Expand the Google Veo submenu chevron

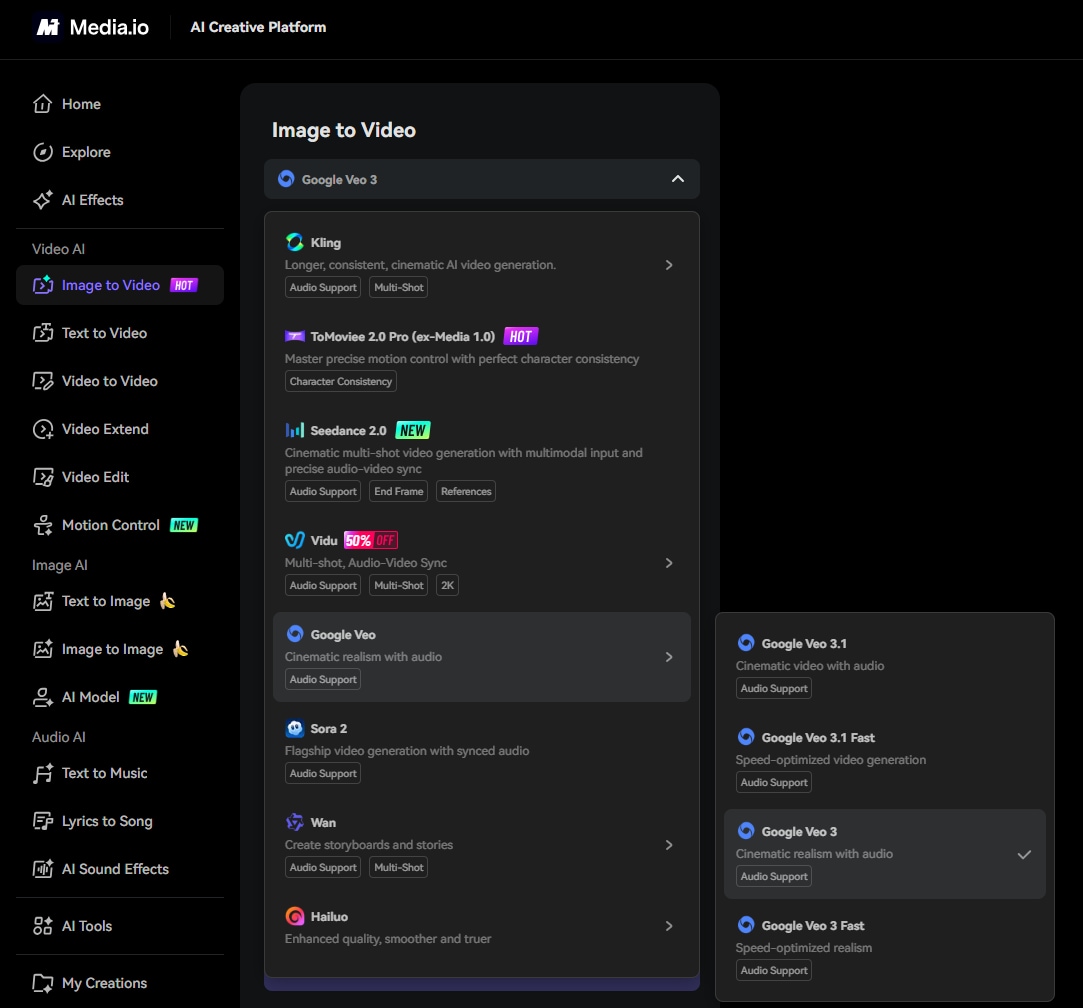click(x=669, y=657)
